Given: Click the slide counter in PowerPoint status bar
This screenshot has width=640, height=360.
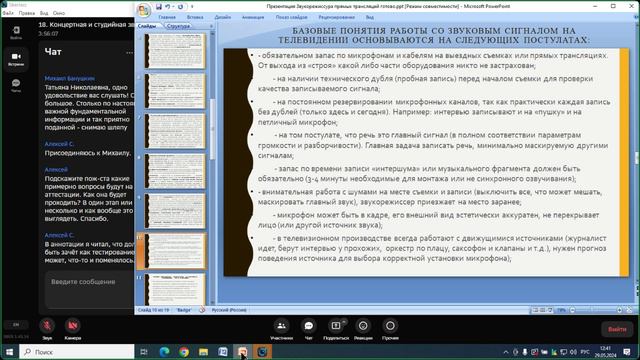Looking at the screenshot, I should [x=153, y=310].
